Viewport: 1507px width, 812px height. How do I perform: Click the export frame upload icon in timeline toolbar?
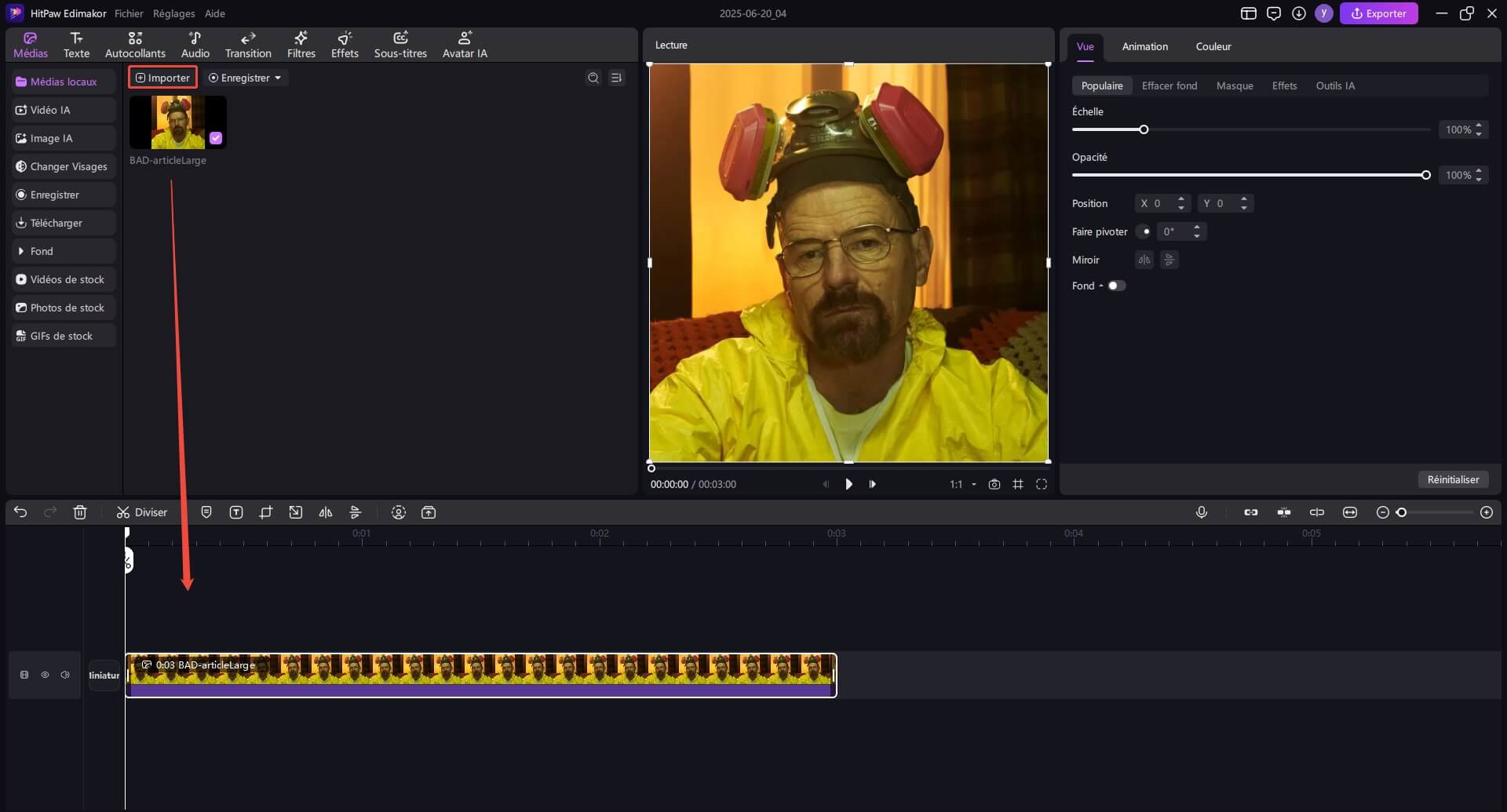click(x=429, y=512)
